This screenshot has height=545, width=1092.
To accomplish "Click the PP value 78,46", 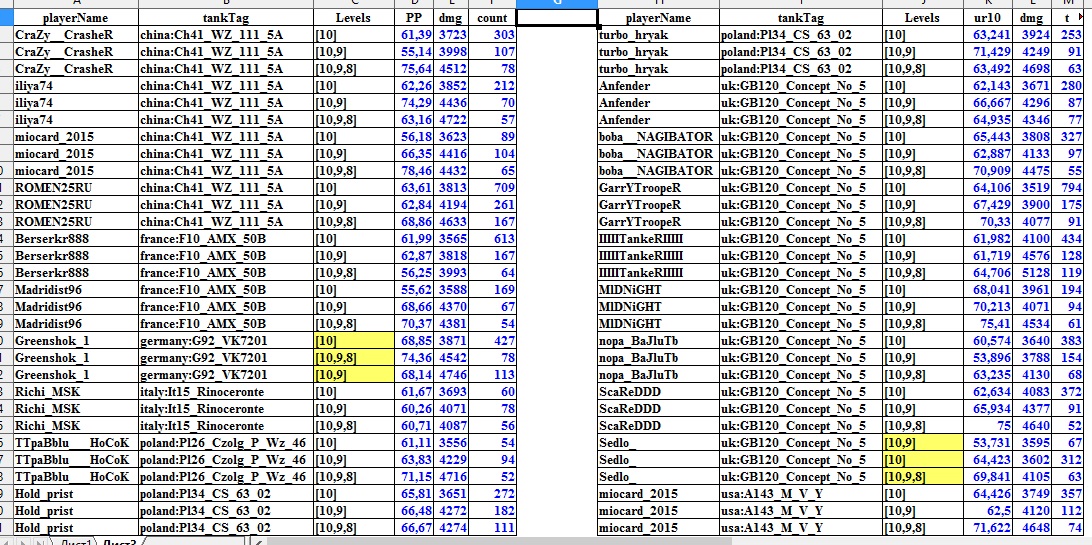I will [x=416, y=171].
